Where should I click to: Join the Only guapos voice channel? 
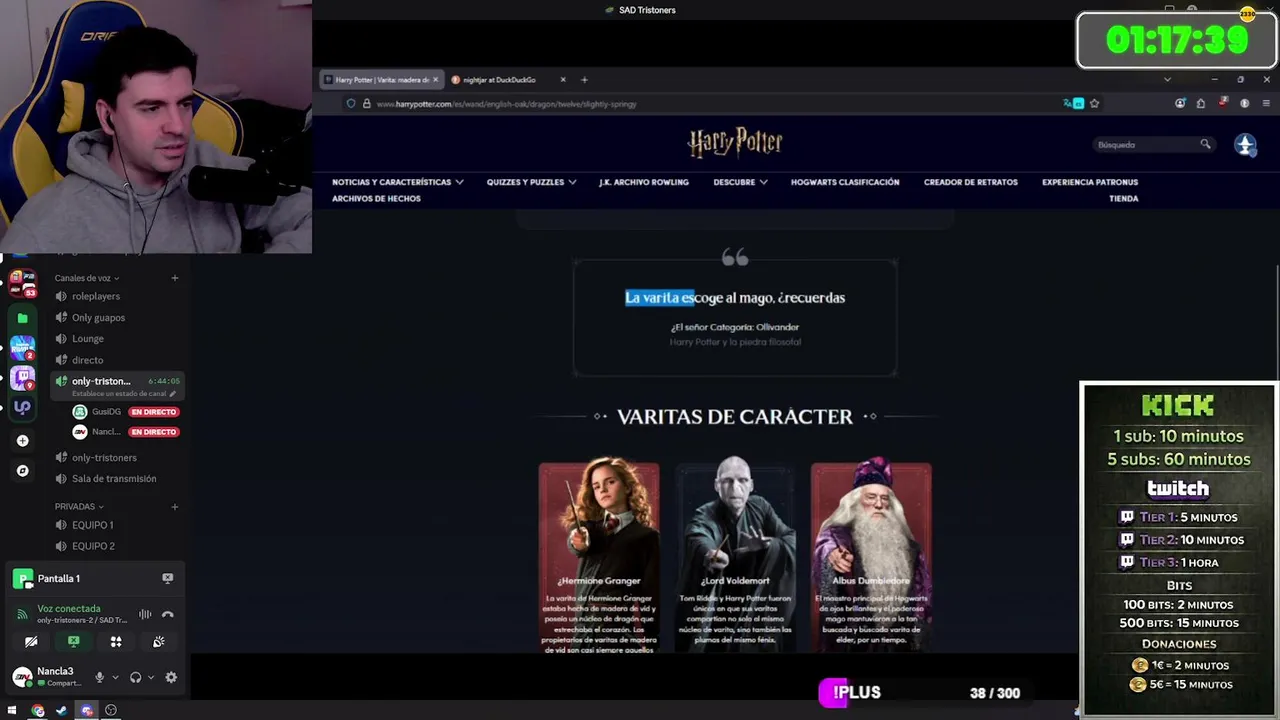[117, 317]
